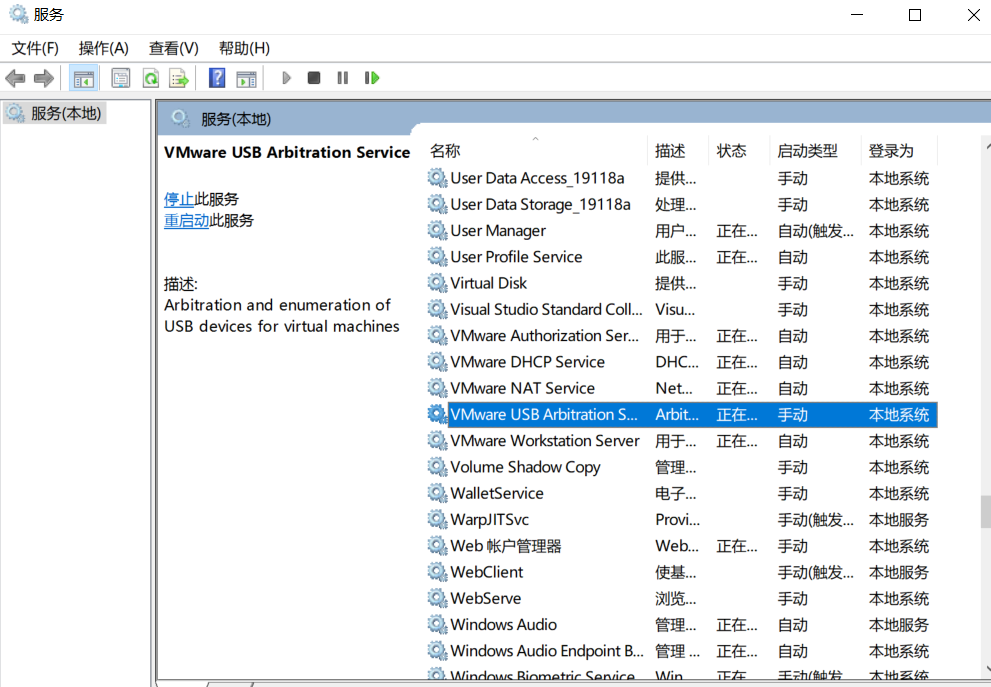The height and width of the screenshot is (687, 991).
Task: Click the Refresh toolbar icon
Action: click(150, 78)
